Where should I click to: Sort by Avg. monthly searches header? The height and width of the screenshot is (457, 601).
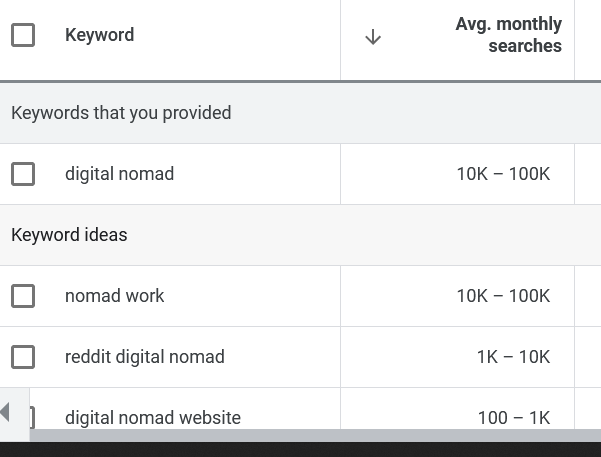pyautogui.click(x=508, y=36)
